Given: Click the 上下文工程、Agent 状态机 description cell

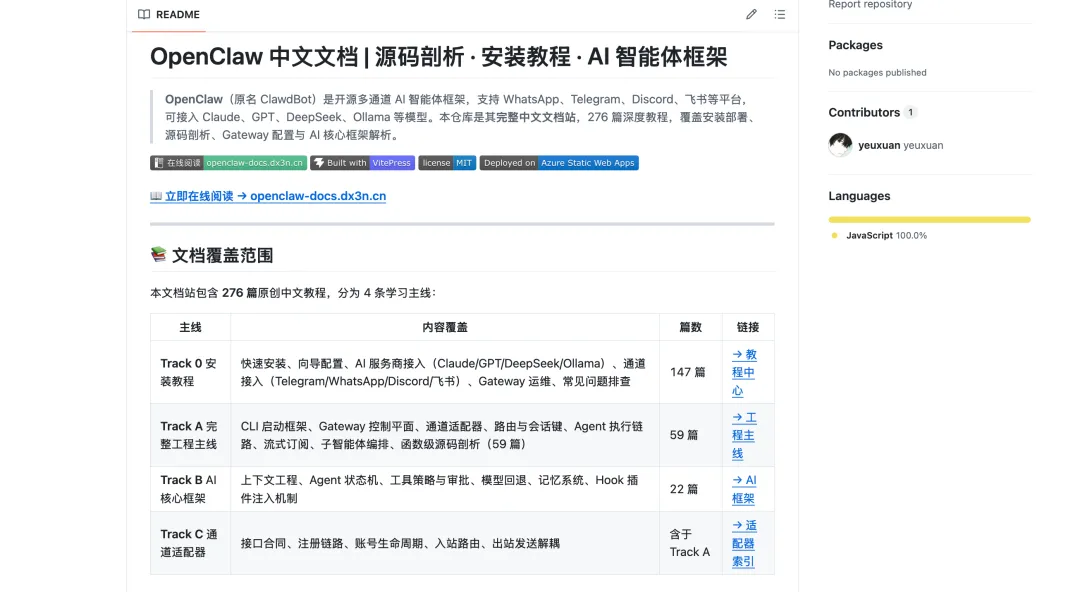Looking at the screenshot, I should click(445, 489).
